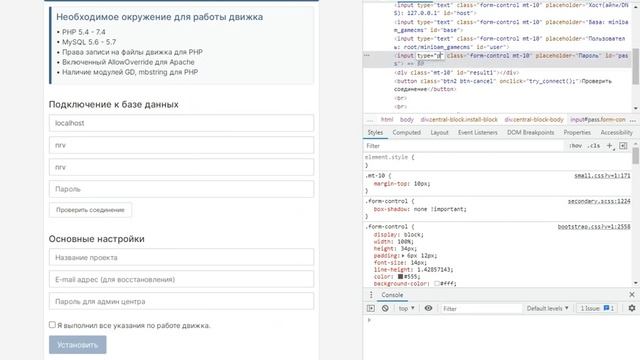Open the secondary.scss:1224 source link
Viewport: 640px width, 360px height.
599,201
